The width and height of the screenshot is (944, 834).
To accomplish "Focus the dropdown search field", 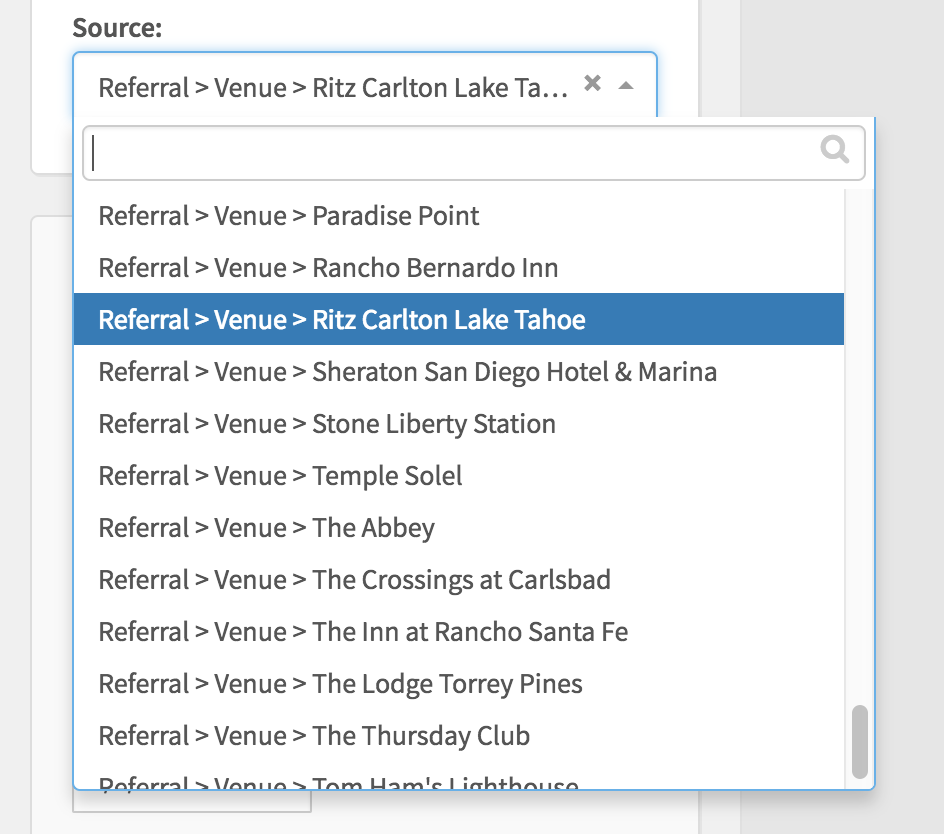I will coord(473,153).
